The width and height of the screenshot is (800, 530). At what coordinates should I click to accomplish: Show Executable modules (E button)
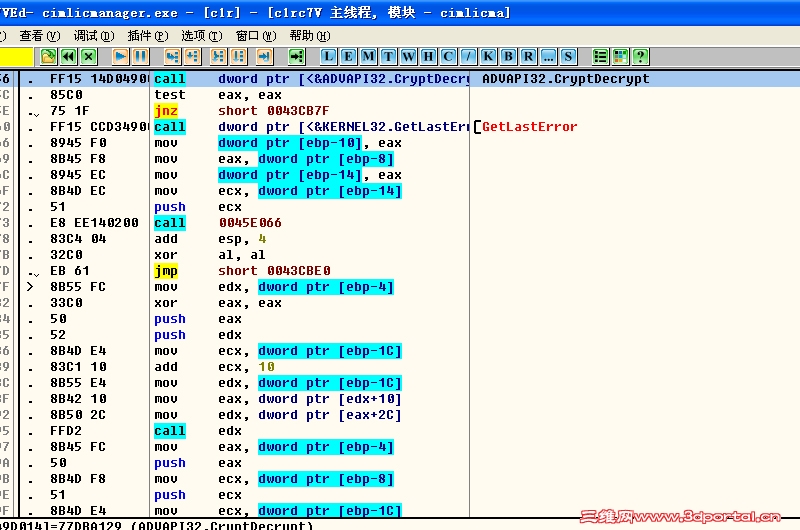pos(348,56)
